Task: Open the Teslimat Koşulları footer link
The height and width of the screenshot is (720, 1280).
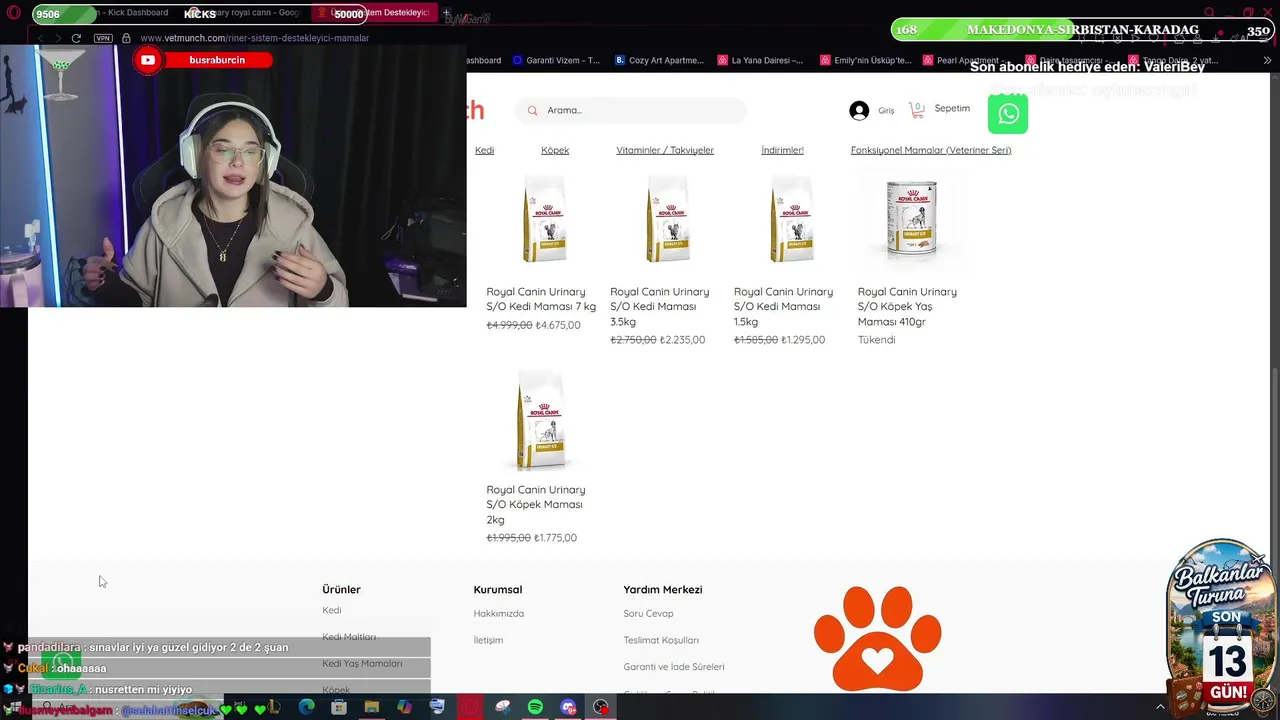Action: pos(661,640)
